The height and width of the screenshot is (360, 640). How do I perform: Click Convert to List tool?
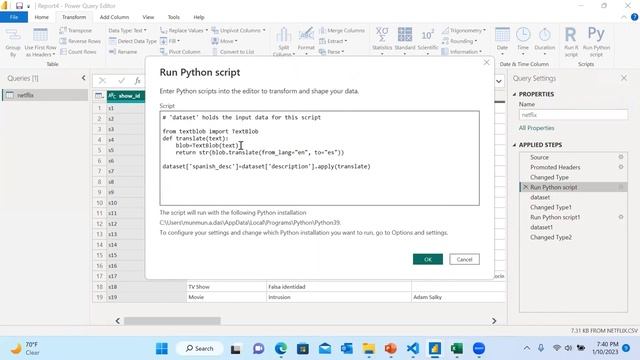tap(233, 52)
